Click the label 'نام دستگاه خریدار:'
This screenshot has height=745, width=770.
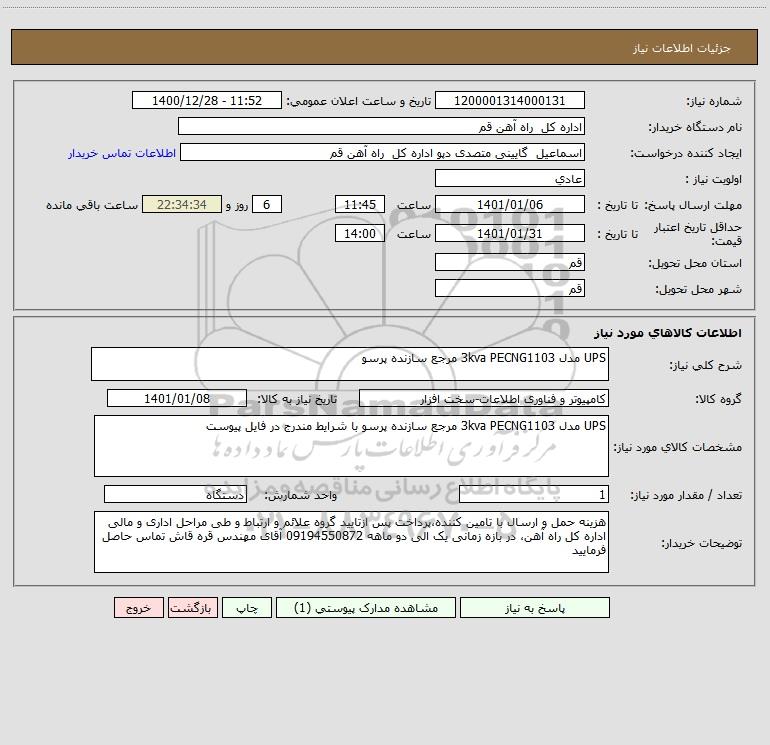tap(695, 127)
